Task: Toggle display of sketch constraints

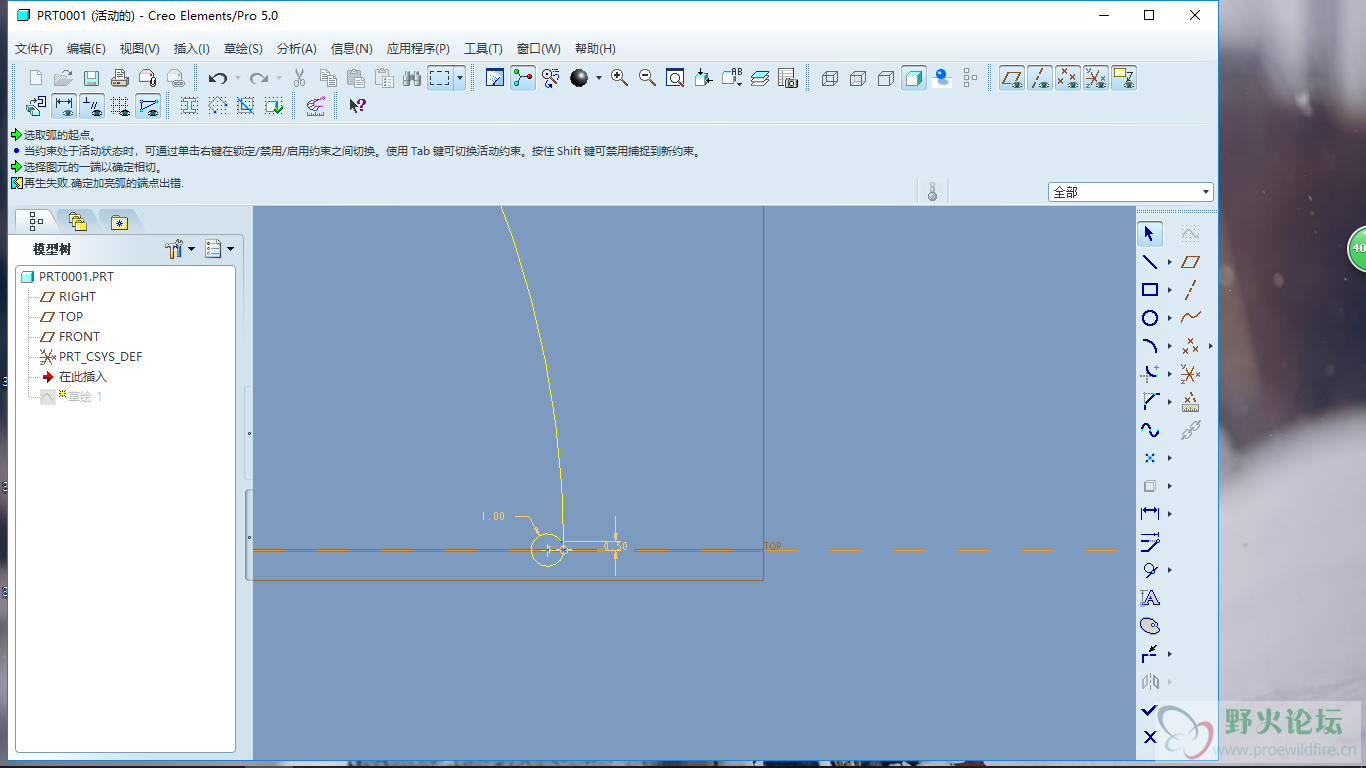Action: [92, 105]
